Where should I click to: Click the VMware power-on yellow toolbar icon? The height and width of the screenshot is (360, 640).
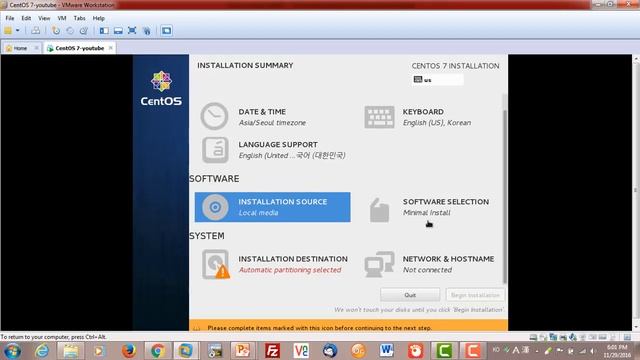click(x=8, y=31)
